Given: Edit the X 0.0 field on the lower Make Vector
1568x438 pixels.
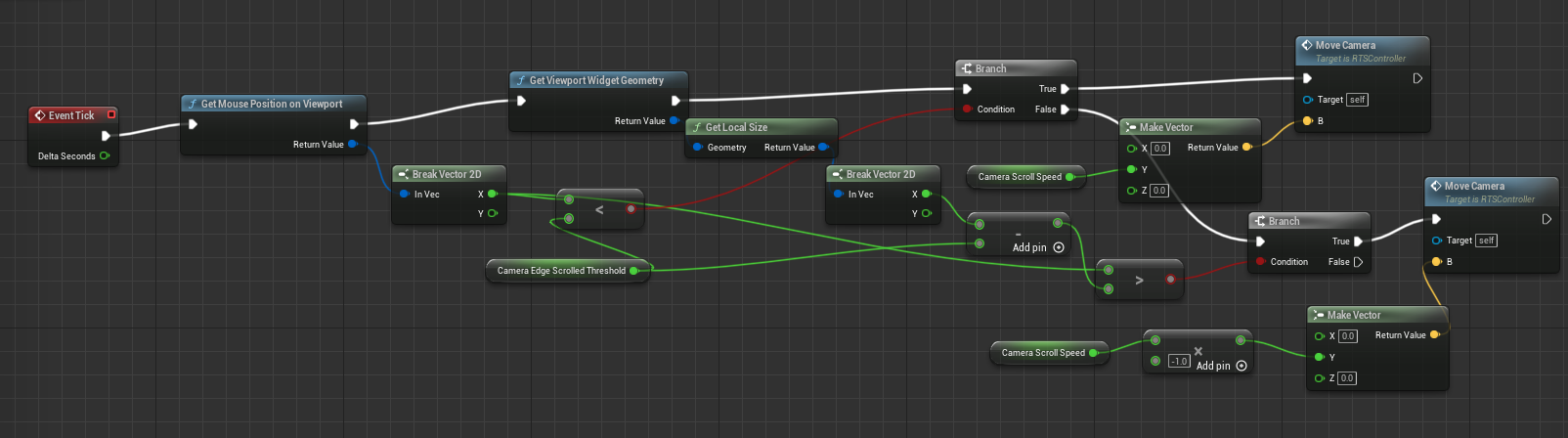Looking at the screenshot, I should 1347,336.
